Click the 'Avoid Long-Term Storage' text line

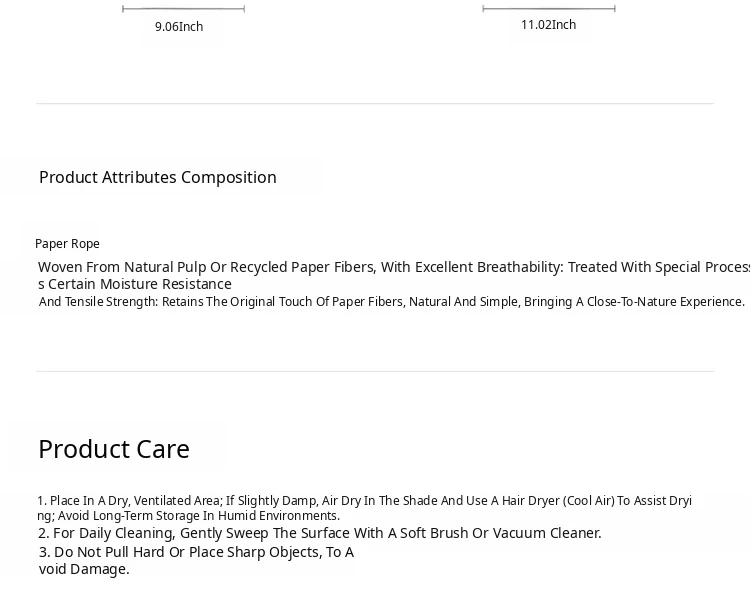tap(188, 516)
